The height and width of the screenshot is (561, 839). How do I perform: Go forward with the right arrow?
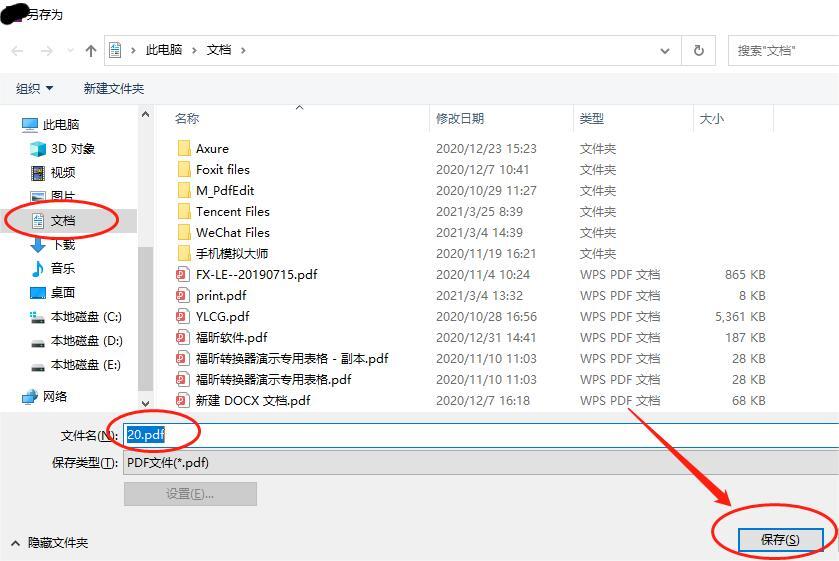[x=47, y=51]
